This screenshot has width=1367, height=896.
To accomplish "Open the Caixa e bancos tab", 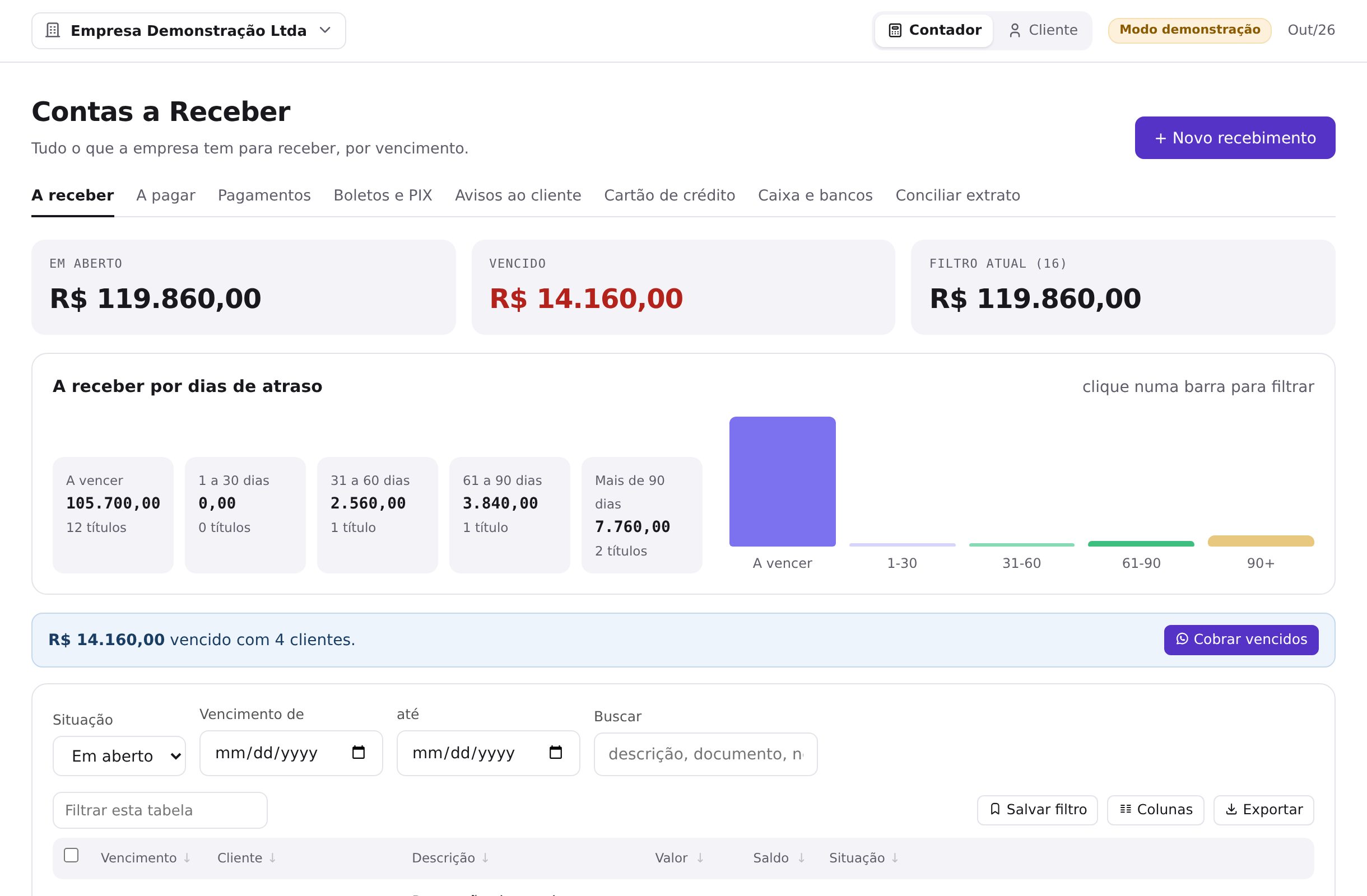I will coord(816,196).
